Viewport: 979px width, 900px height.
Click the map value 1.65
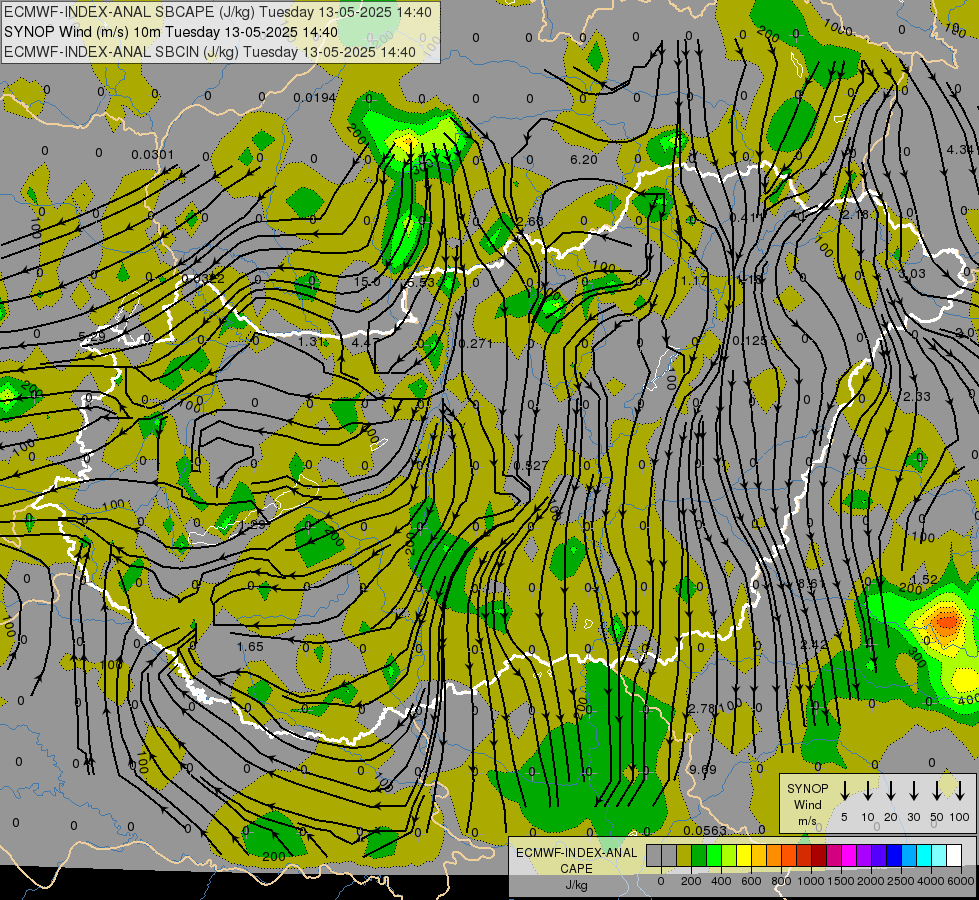coord(250,646)
